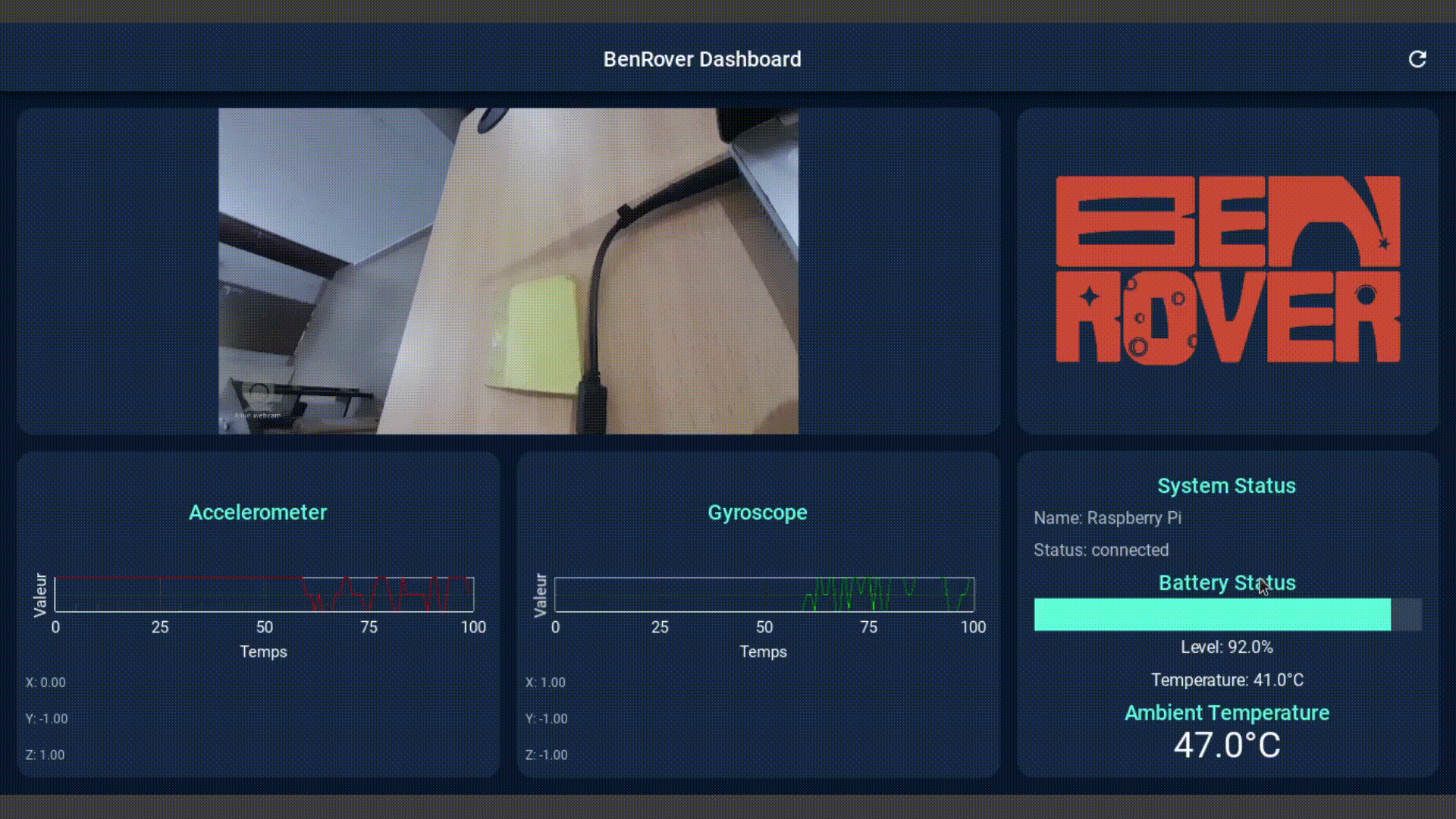Click the refresh icon in the header
1456x819 pixels.
1418,59
